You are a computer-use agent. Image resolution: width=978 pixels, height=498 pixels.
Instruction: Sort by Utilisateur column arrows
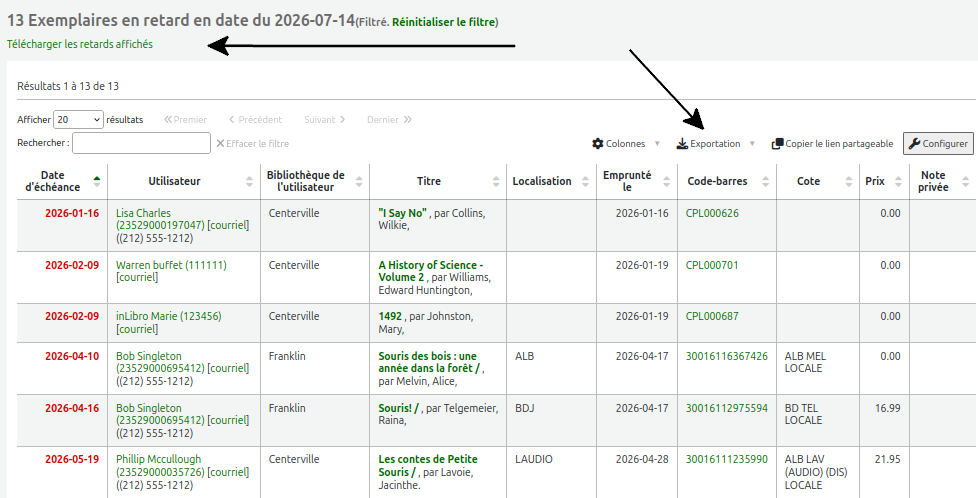pos(249,181)
